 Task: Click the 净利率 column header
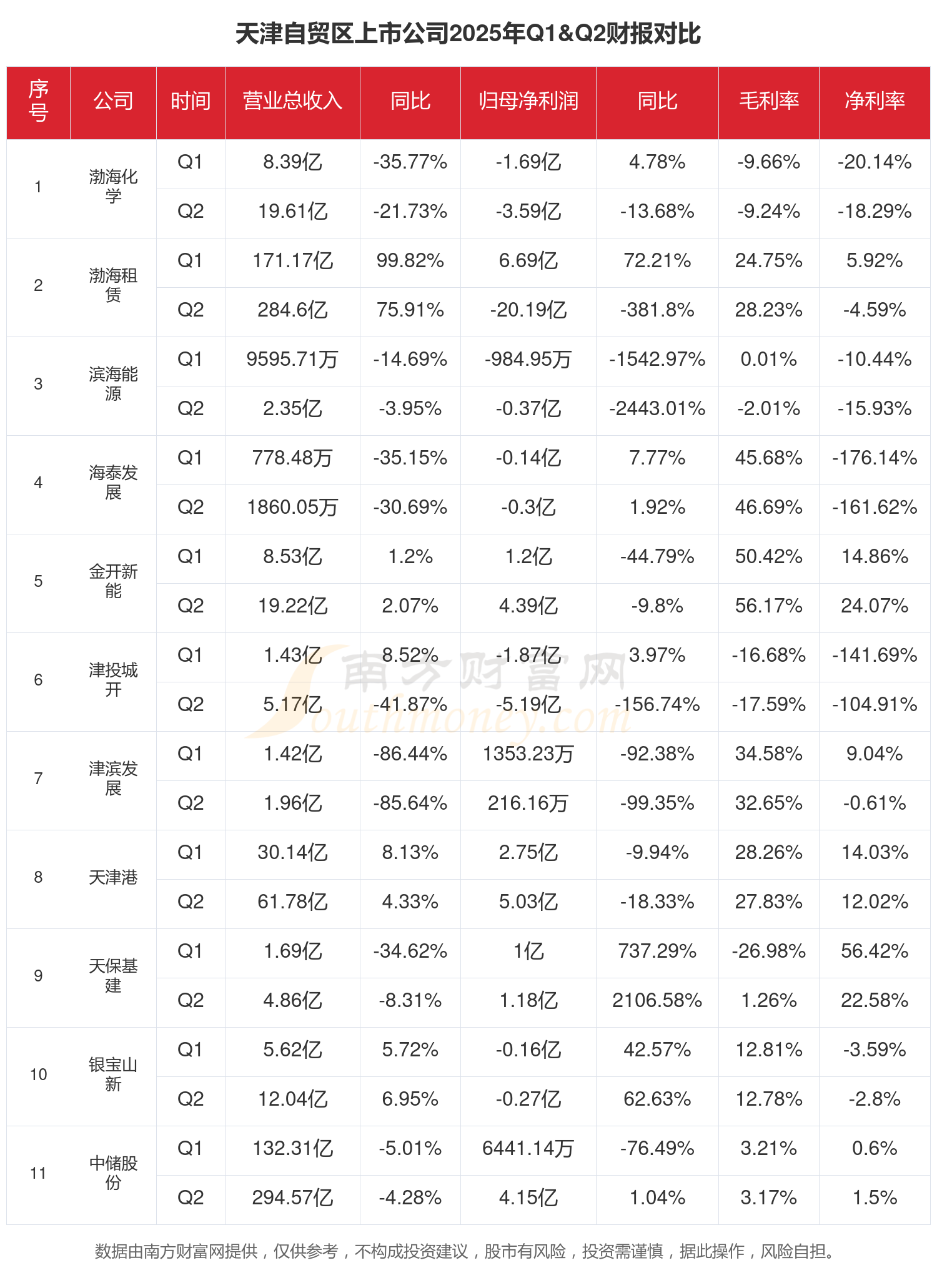[x=875, y=101]
